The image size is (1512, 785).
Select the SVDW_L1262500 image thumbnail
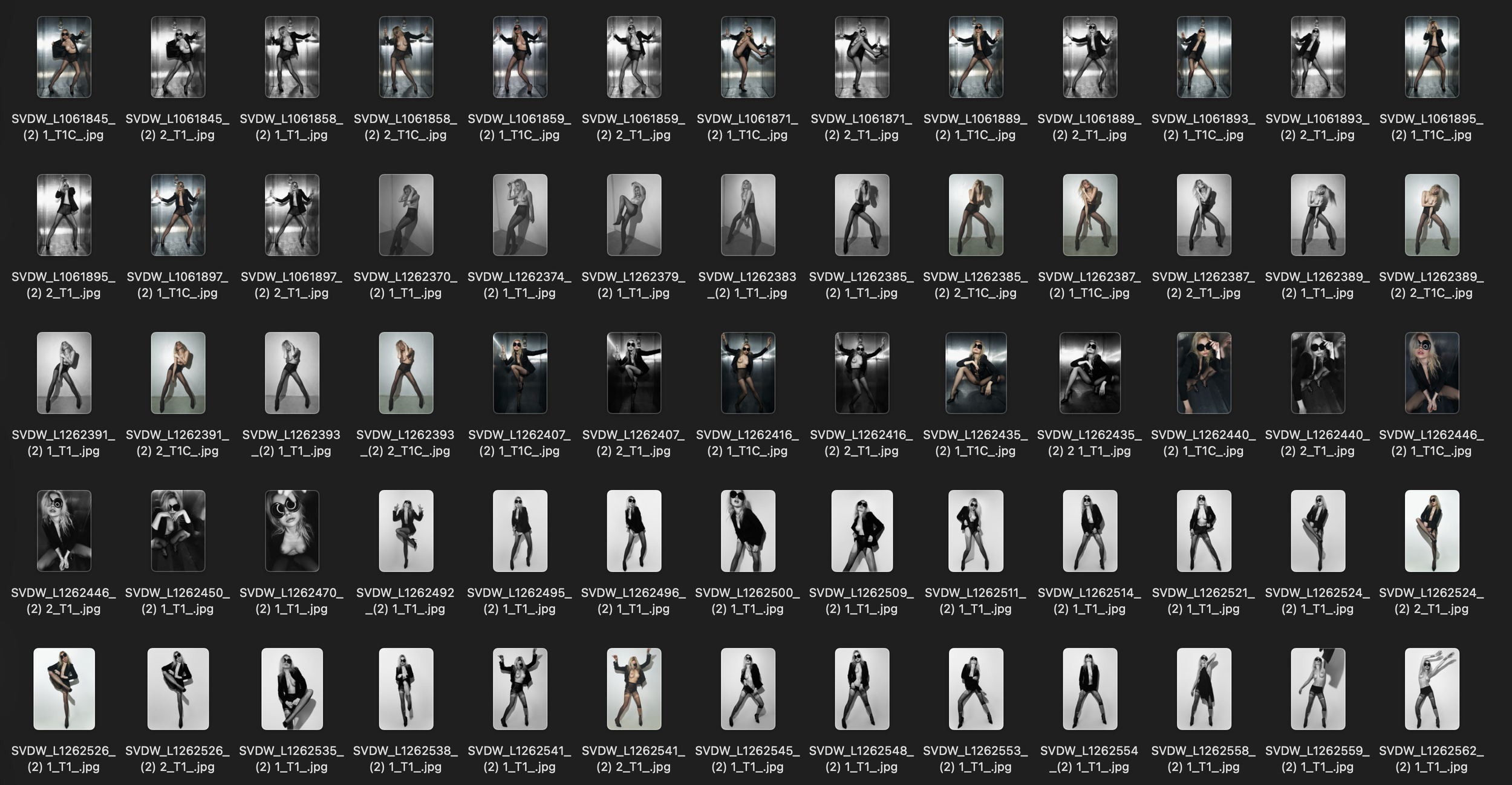(x=748, y=530)
